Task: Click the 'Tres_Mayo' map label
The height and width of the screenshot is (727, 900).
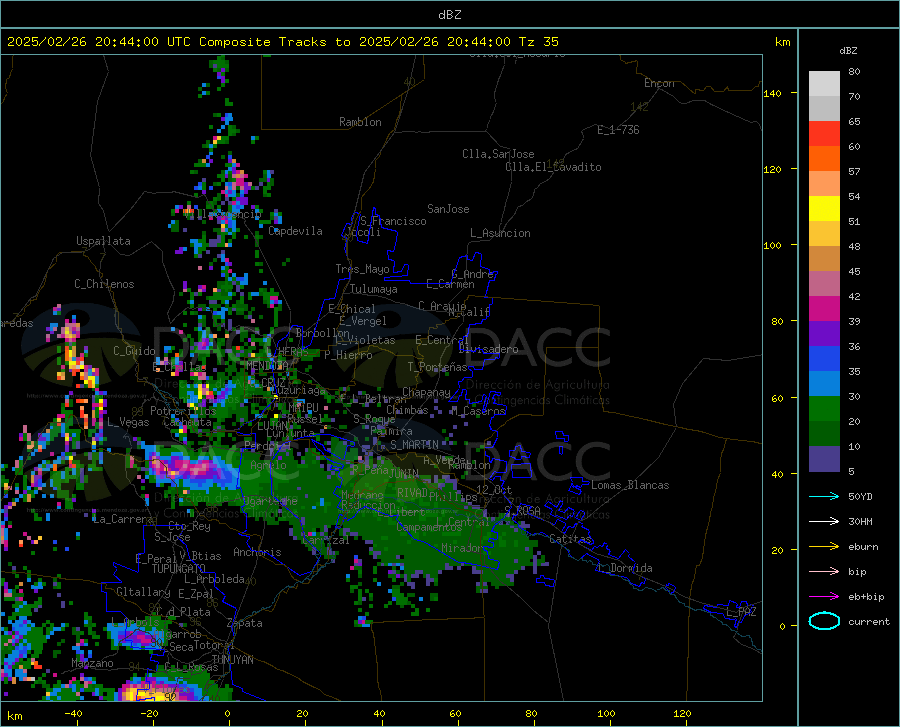Action: (x=362, y=269)
